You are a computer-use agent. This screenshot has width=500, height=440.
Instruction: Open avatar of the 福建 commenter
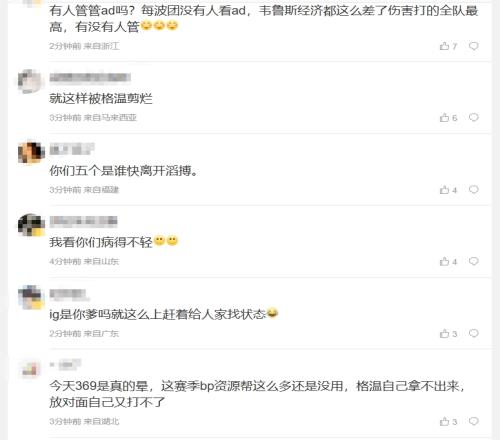point(31,153)
